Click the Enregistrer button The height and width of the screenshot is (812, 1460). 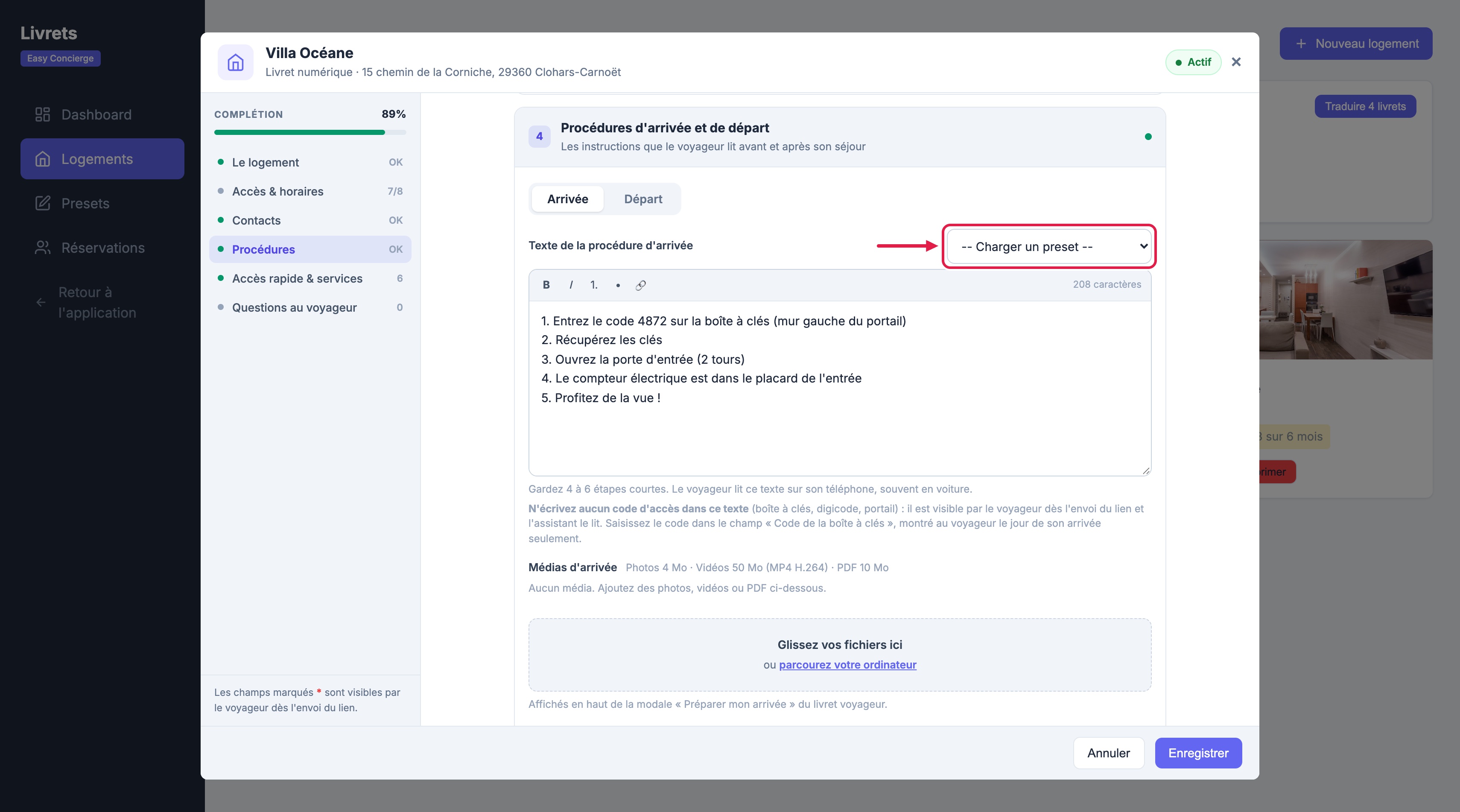click(x=1198, y=753)
